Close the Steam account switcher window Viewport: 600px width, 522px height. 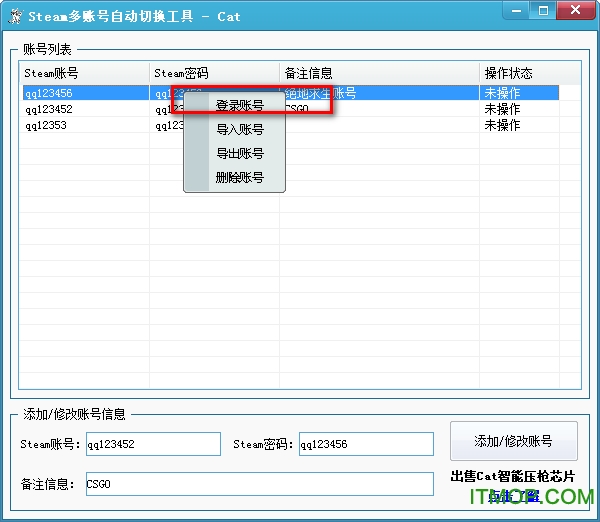[576, 10]
